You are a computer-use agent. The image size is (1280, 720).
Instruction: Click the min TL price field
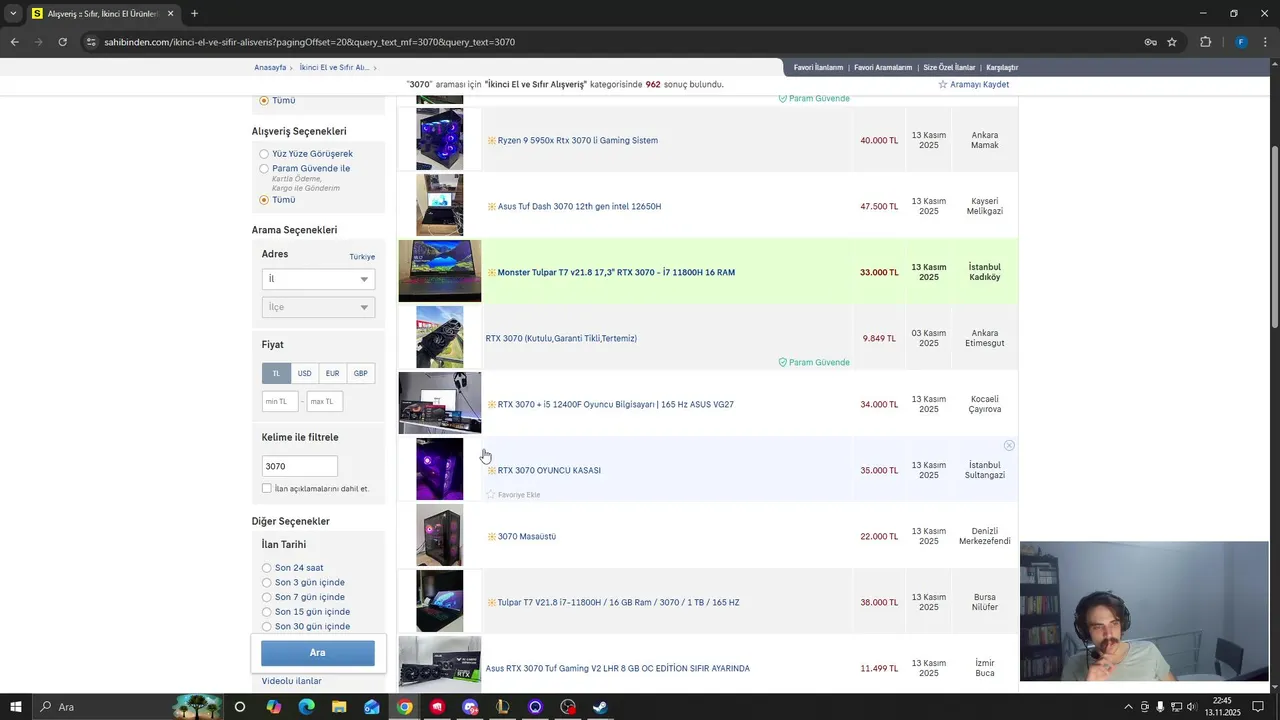click(x=280, y=401)
